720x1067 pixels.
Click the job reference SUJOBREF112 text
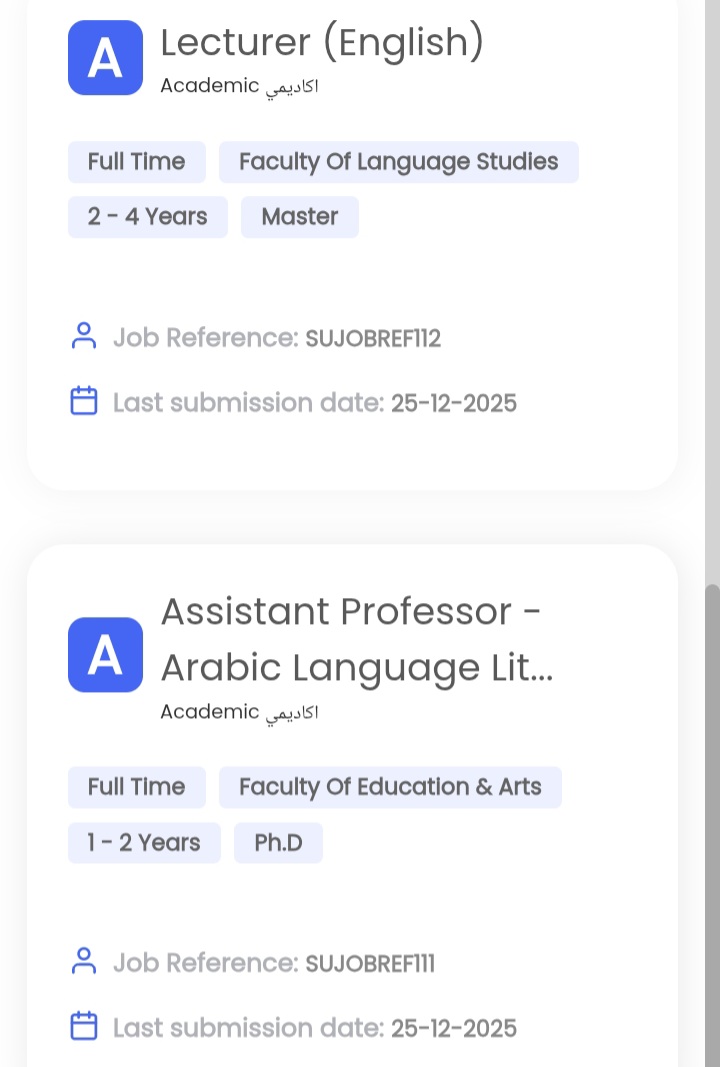tap(372, 338)
